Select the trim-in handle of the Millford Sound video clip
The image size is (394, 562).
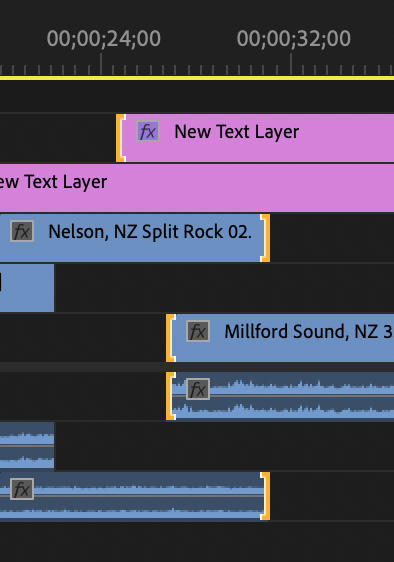pyautogui.click(x=171, y=338)
